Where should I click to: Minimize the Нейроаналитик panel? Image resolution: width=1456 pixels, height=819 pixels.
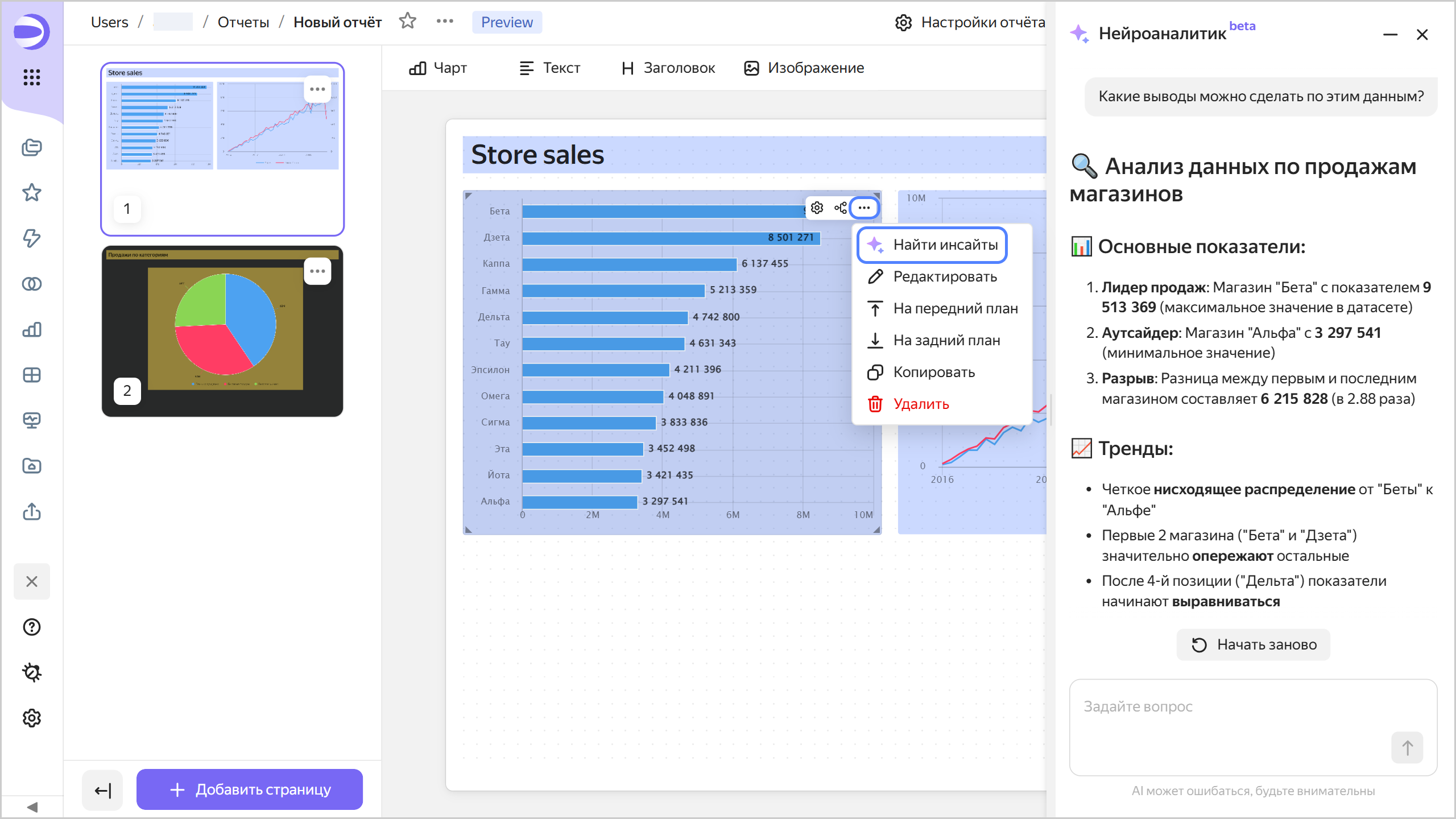(1390, 35)
